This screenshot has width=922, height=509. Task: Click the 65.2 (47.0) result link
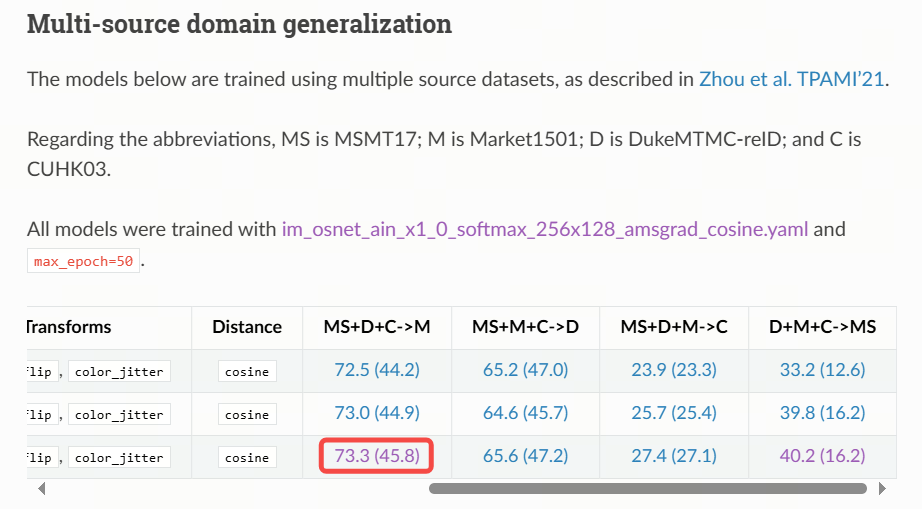point(525,370)
